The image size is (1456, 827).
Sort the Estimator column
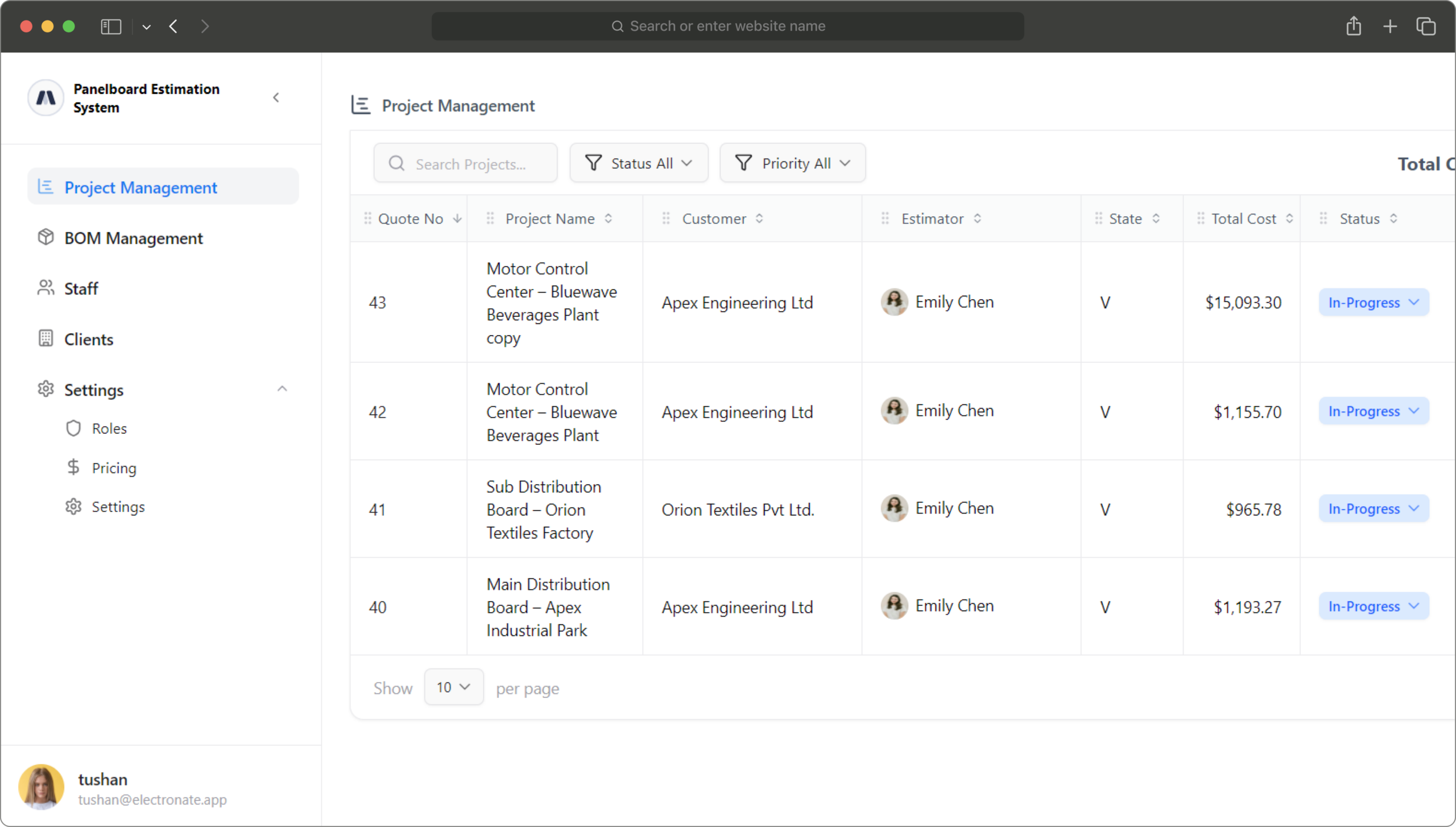point(977,218)
